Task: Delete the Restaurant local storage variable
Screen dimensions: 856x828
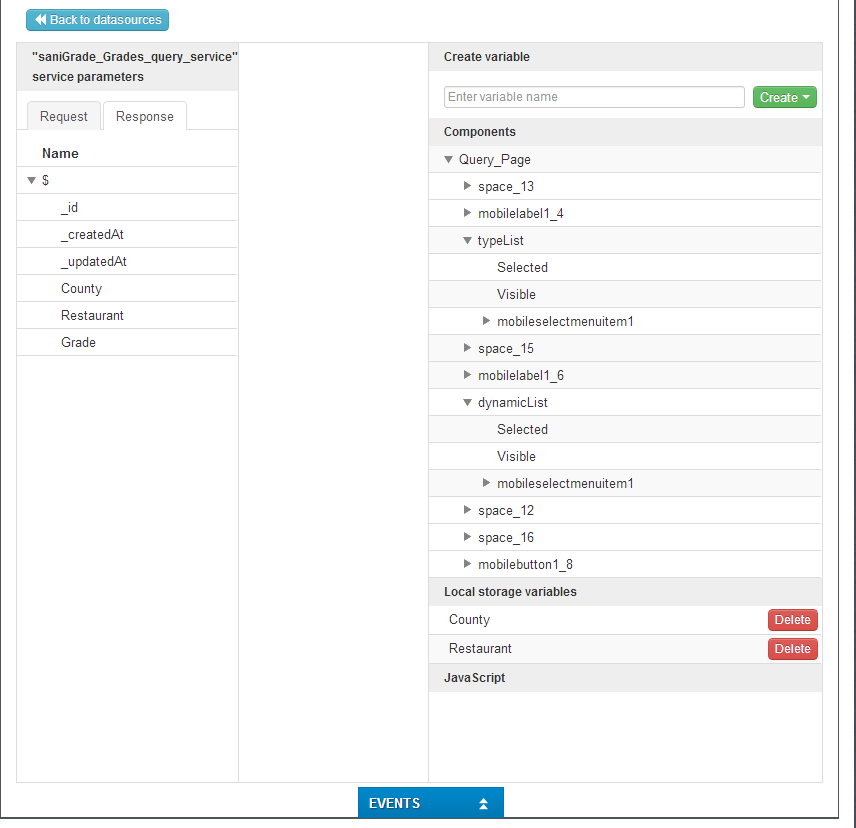Action: (792, 649)
